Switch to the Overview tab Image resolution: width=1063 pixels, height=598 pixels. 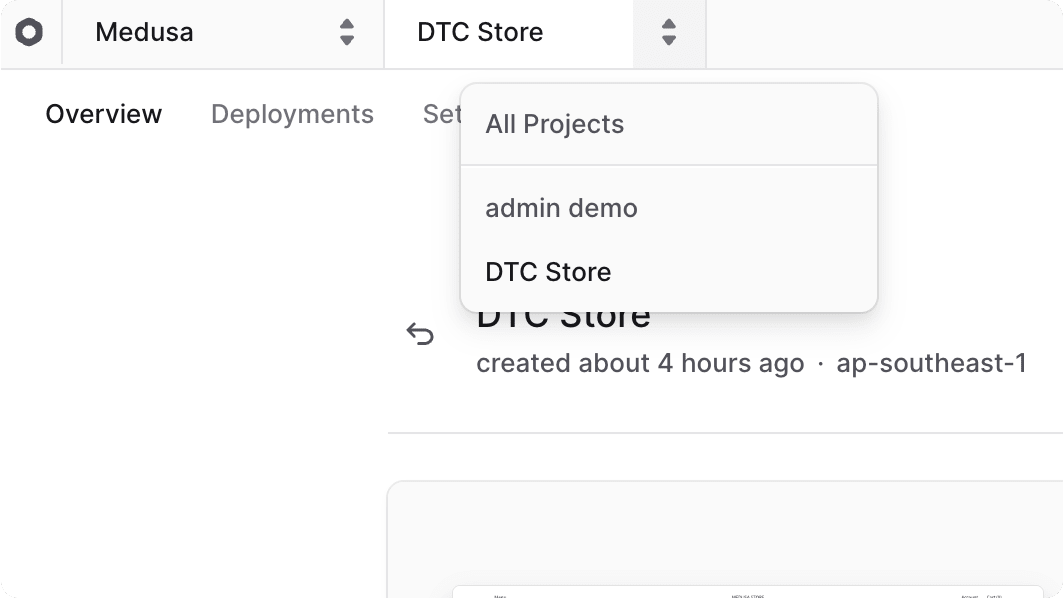[103, 114]
